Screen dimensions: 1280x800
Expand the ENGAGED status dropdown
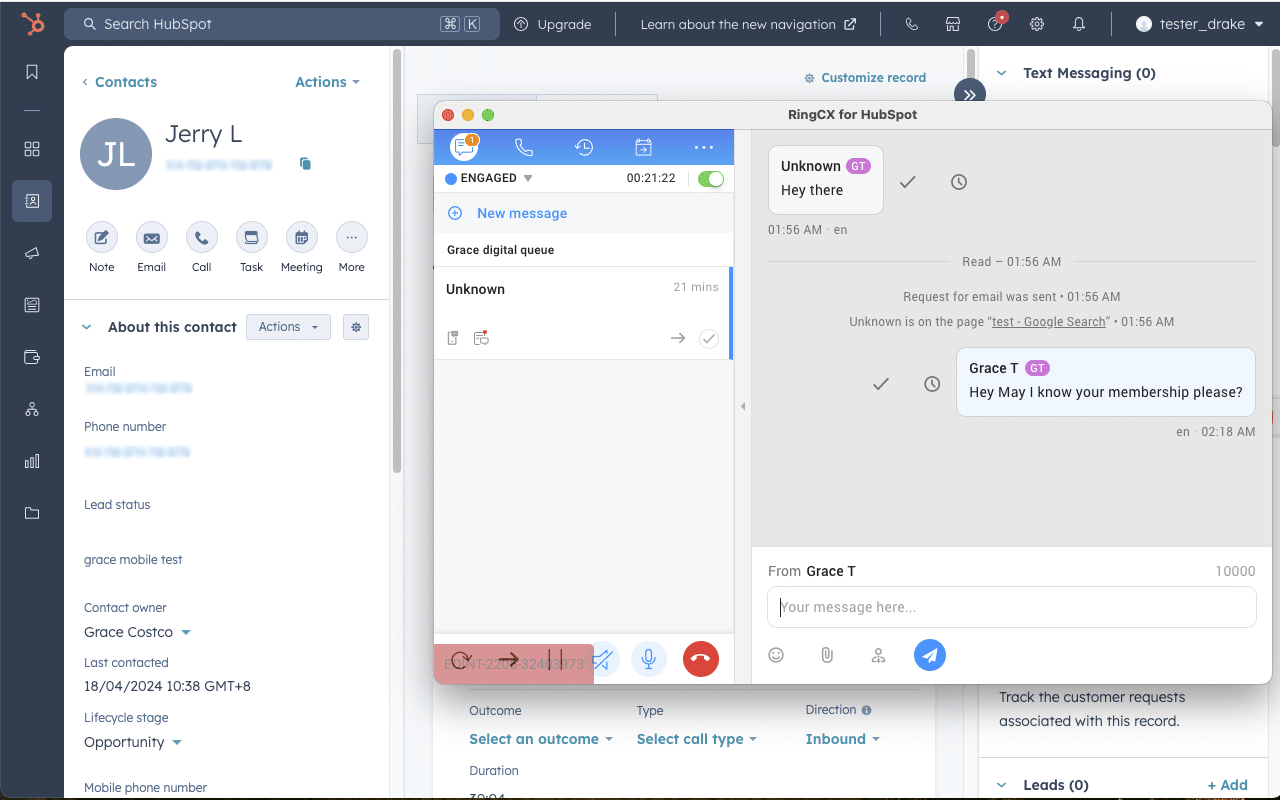[528, 179]
